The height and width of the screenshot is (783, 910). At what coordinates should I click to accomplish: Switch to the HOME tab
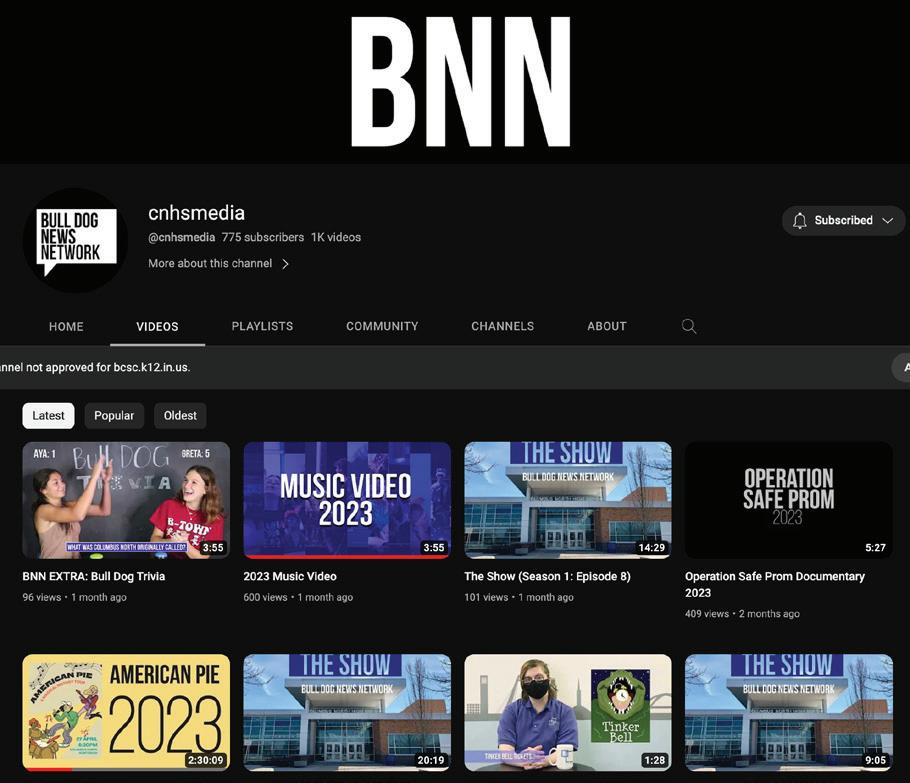(66, 327)
